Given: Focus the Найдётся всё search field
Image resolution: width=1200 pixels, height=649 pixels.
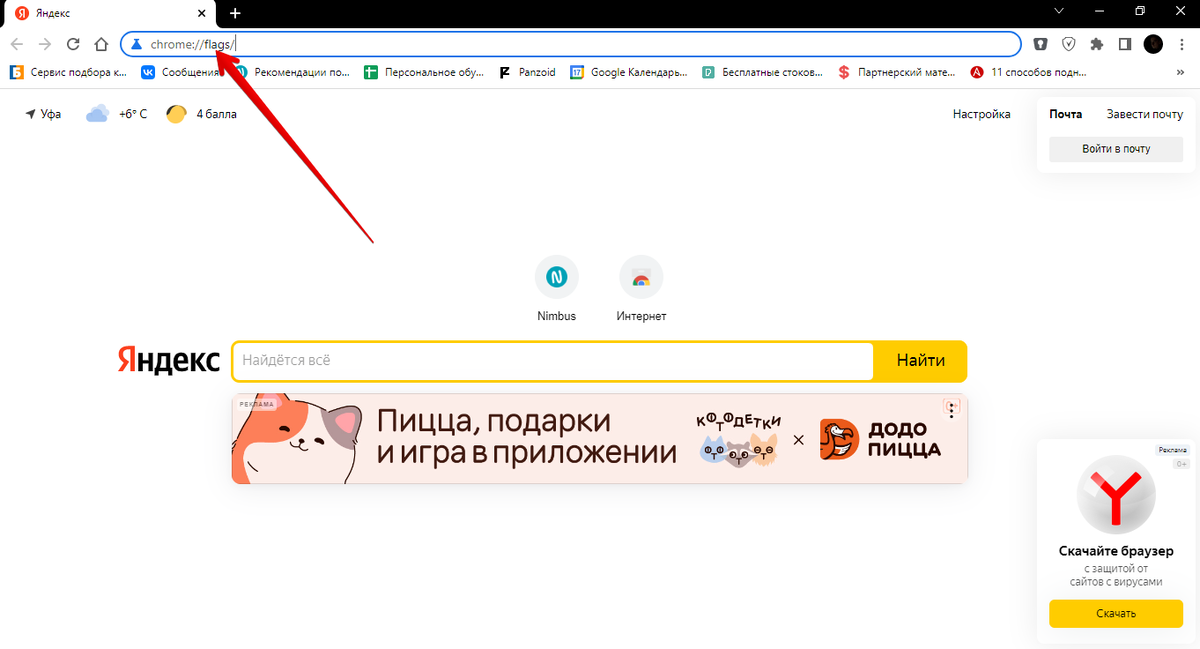Looking at the screenshot, I should coord(553,361).
